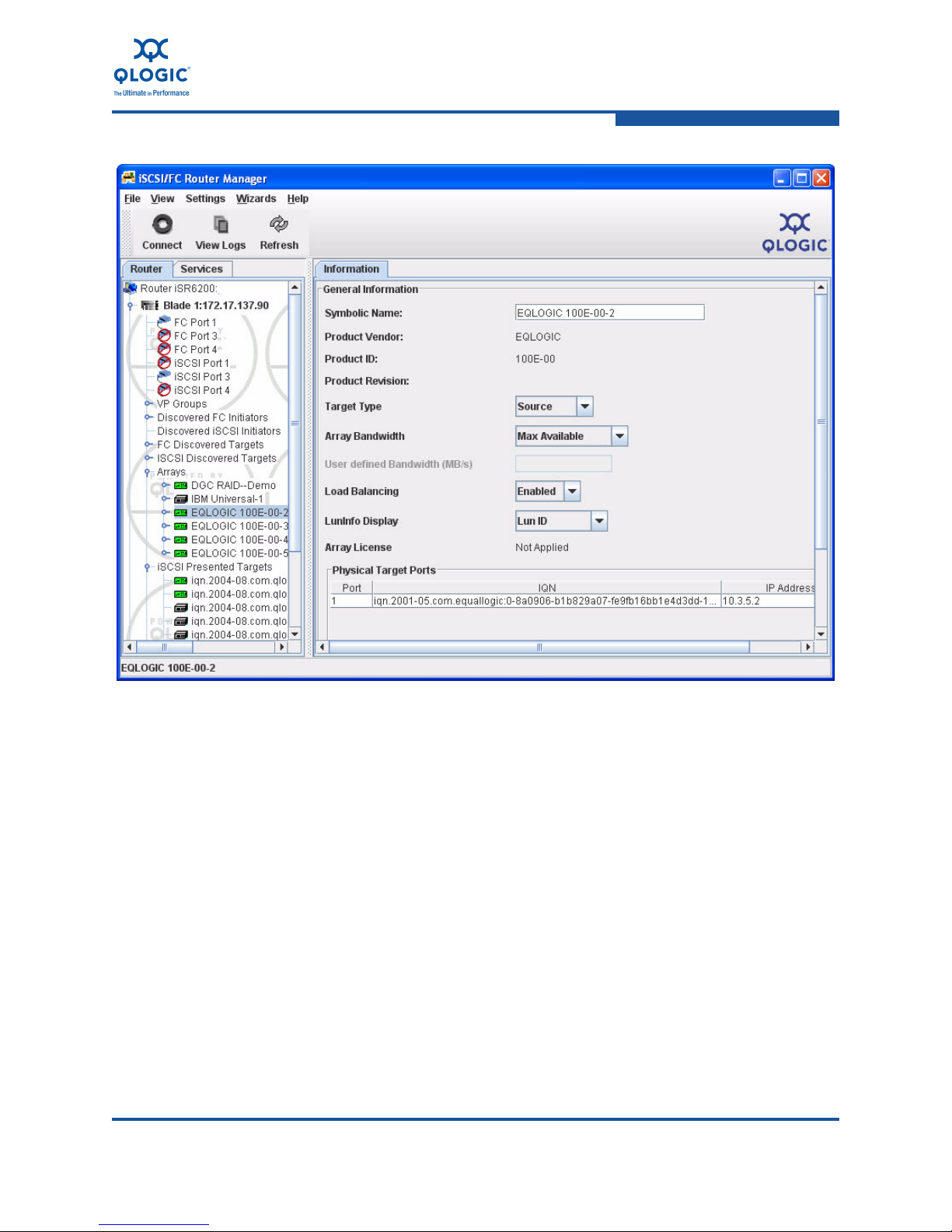Click the iqn.2001-05.com.equallogic IQN cell
The width and height of the screenshot is (952, 1232).
coord(546,601)
